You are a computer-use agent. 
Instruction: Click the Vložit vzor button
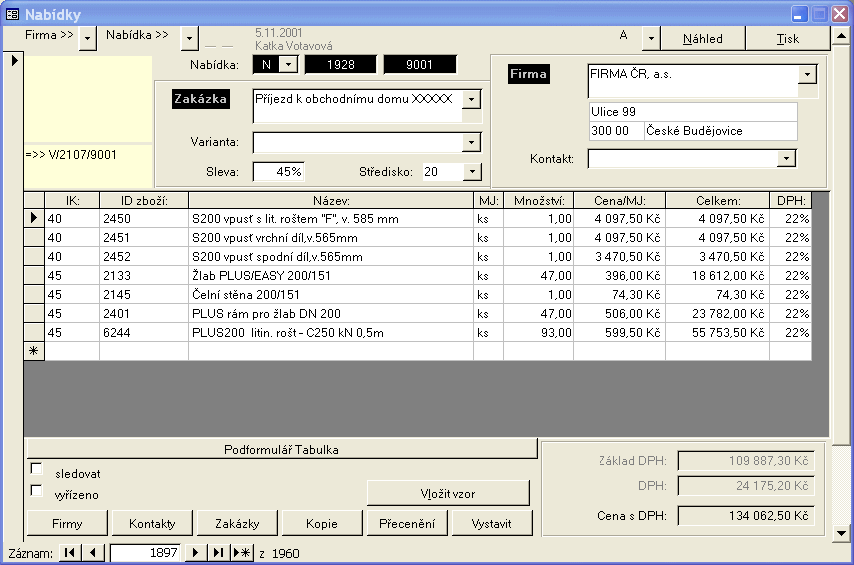tap(447, 493)
